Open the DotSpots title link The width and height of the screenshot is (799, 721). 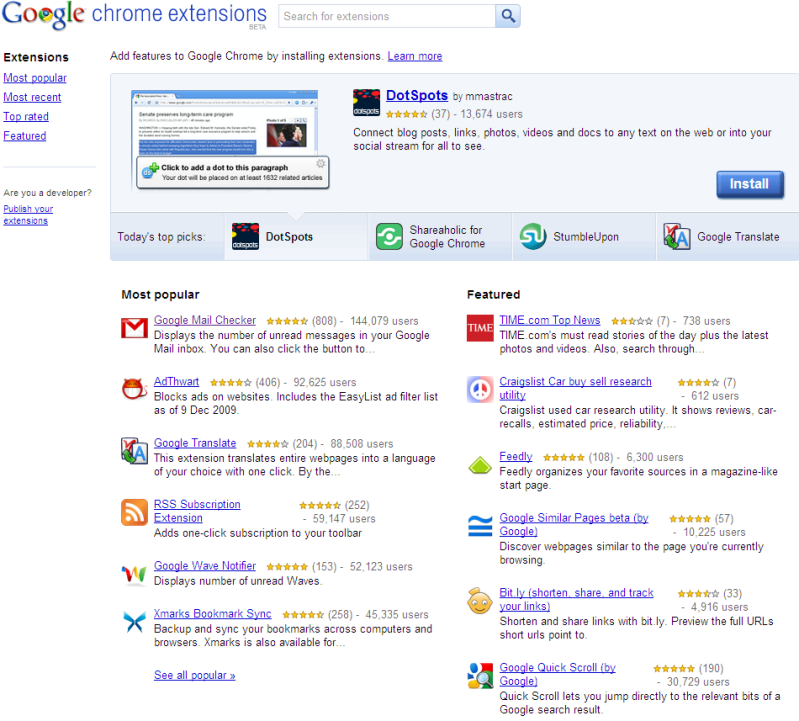point(417,95)
